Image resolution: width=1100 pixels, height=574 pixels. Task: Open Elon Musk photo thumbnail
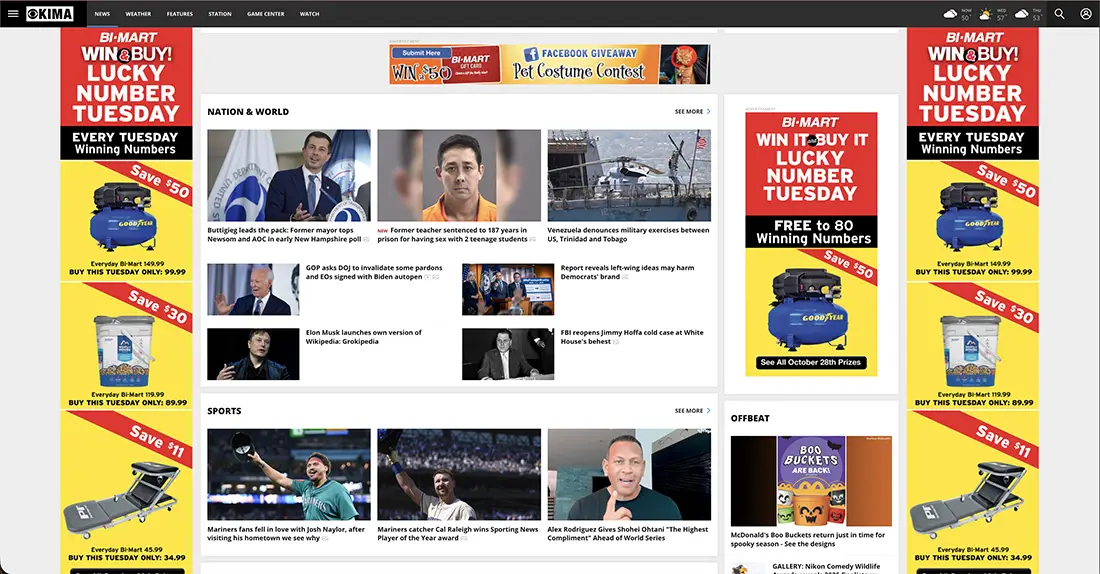pos(253,354)
